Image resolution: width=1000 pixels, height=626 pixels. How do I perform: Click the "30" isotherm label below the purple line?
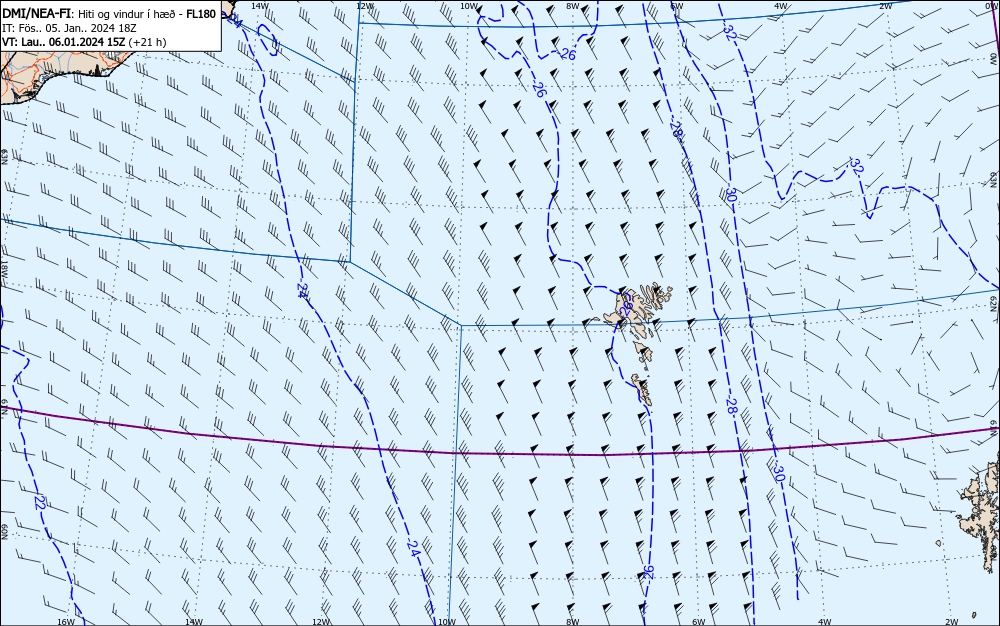coord(777,473)
